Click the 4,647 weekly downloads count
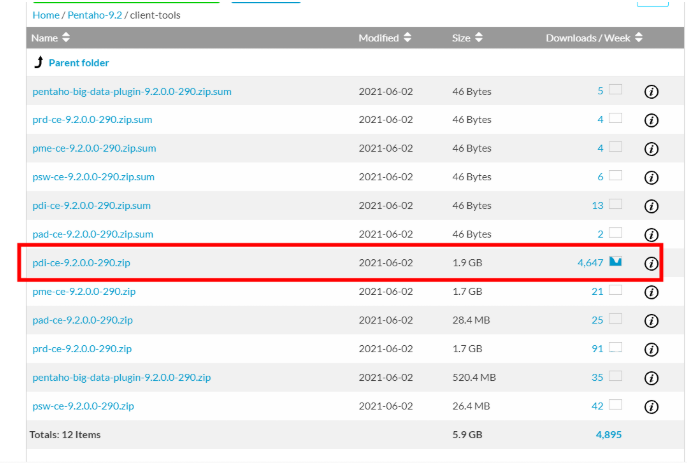This screenshot has width=687, height=469. point(590,263)
